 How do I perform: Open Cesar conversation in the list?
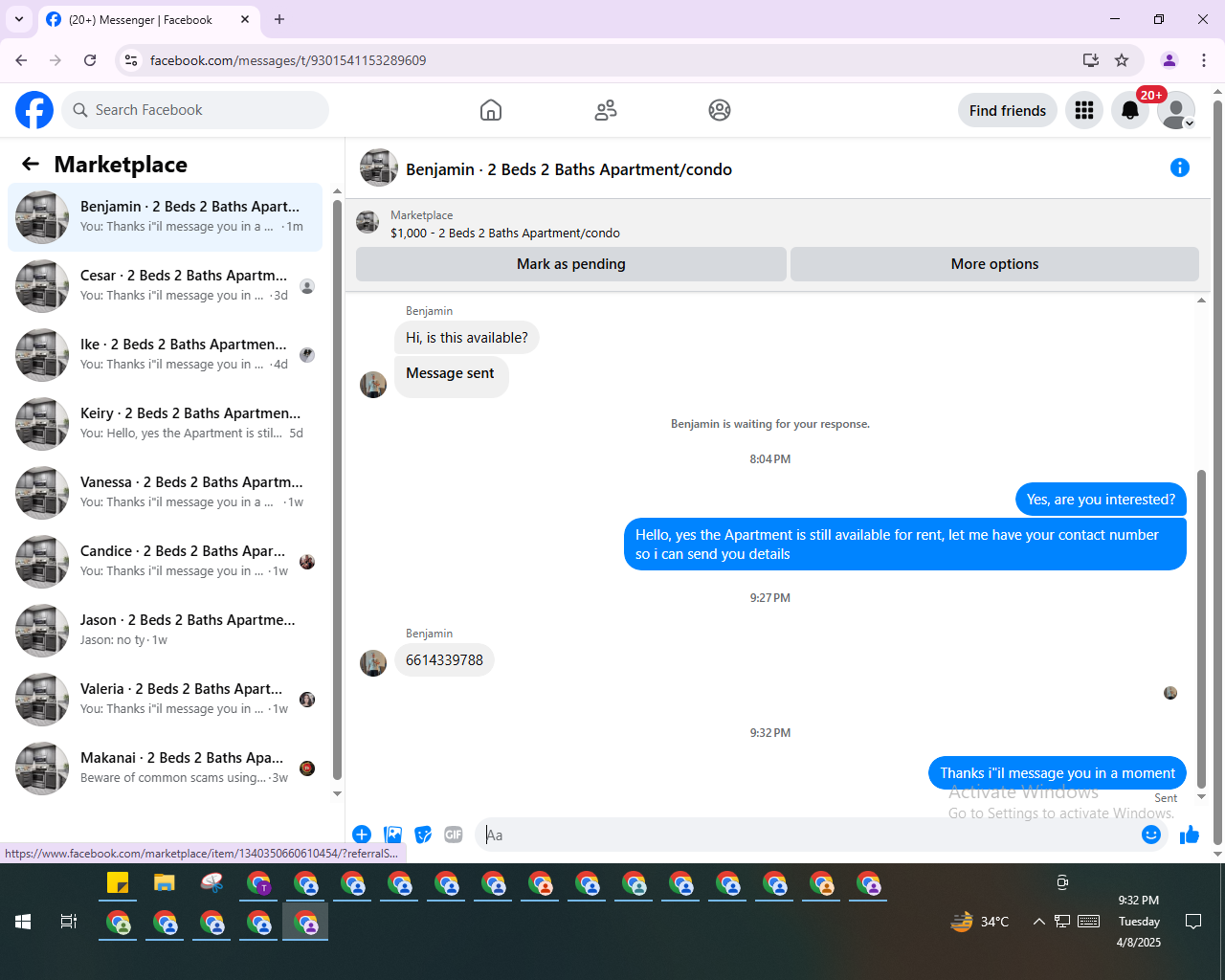pos(165,286)
